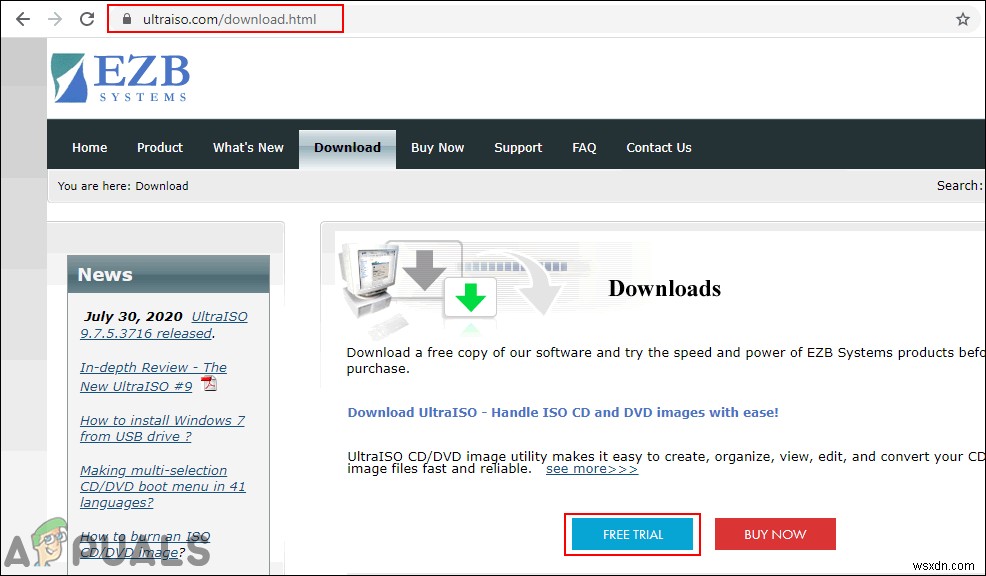
Task: Follow the see more>>> link
Action: (592, 469)
